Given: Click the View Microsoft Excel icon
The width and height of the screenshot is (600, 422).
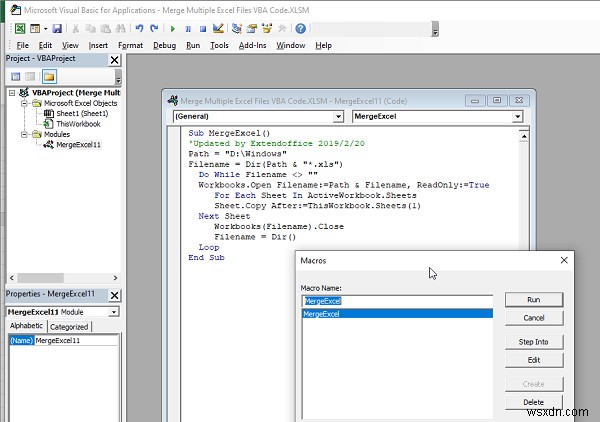Looking at the screenshot, I should (19, 29).
